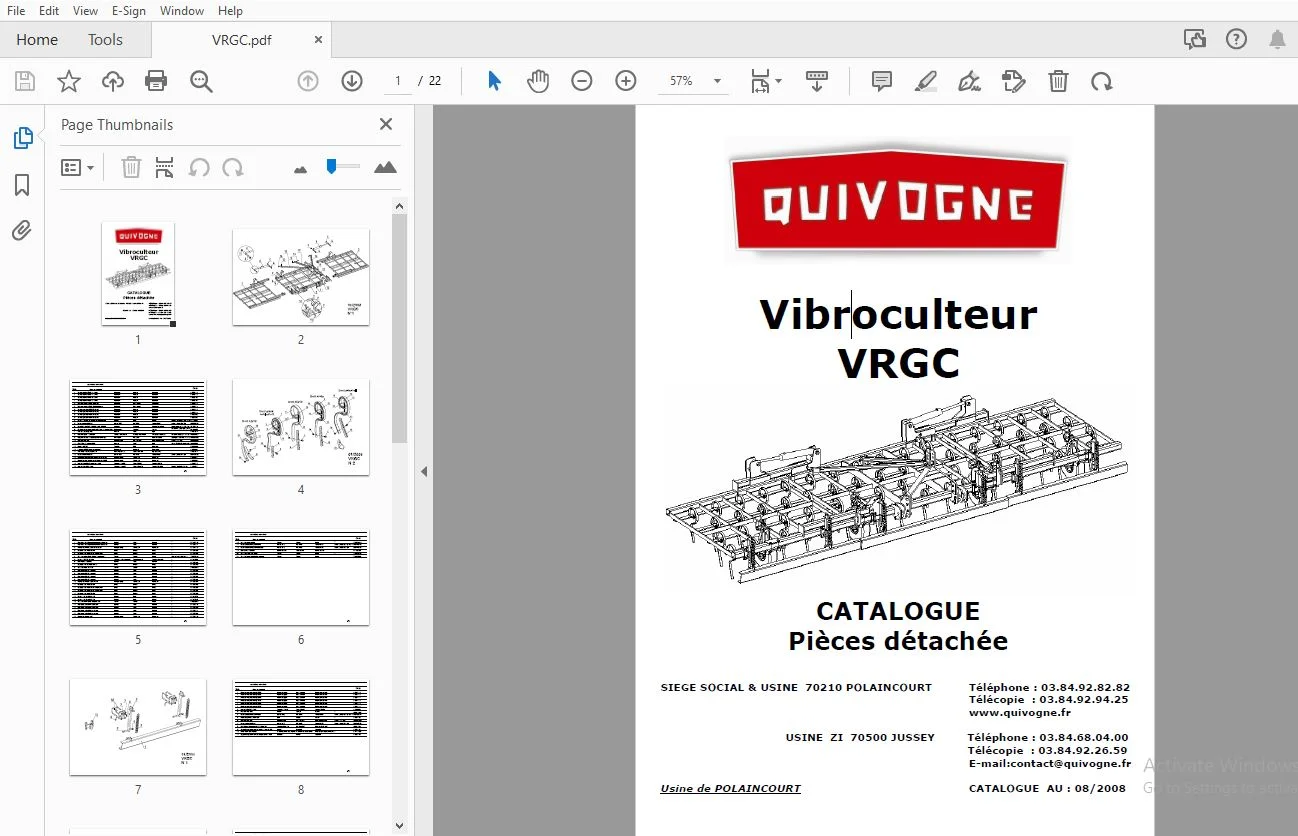Reduce thumbnail size with small mountain icon
This screenshot has width=1298, height=836.
coord(300,169)
